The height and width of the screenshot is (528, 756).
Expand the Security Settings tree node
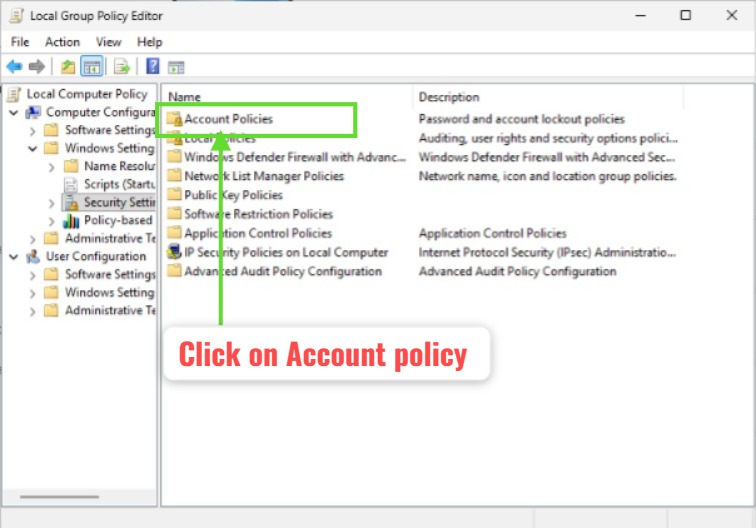52,203
